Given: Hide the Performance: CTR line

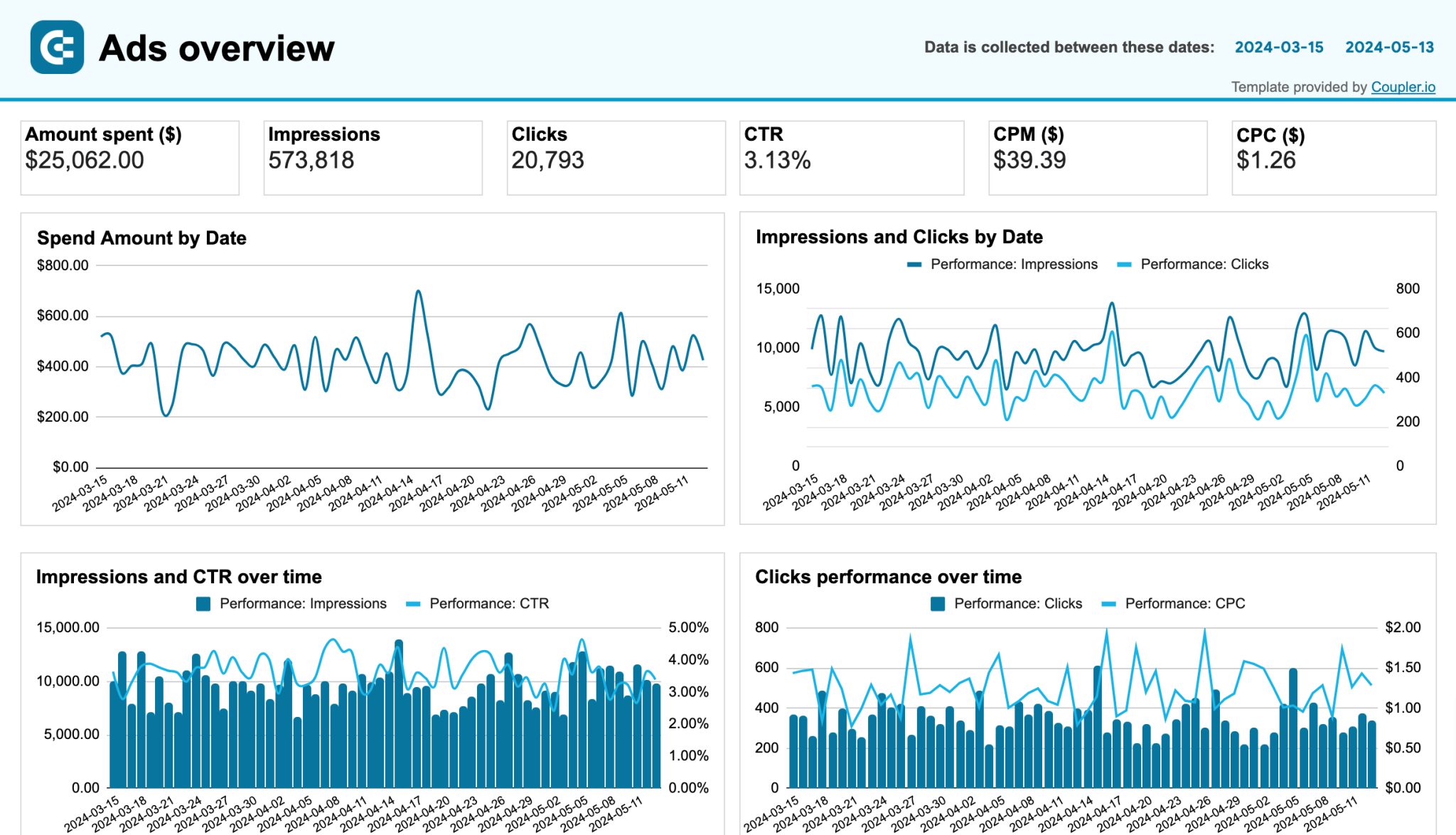Looking at the screenshot, I should coord(489,603).
